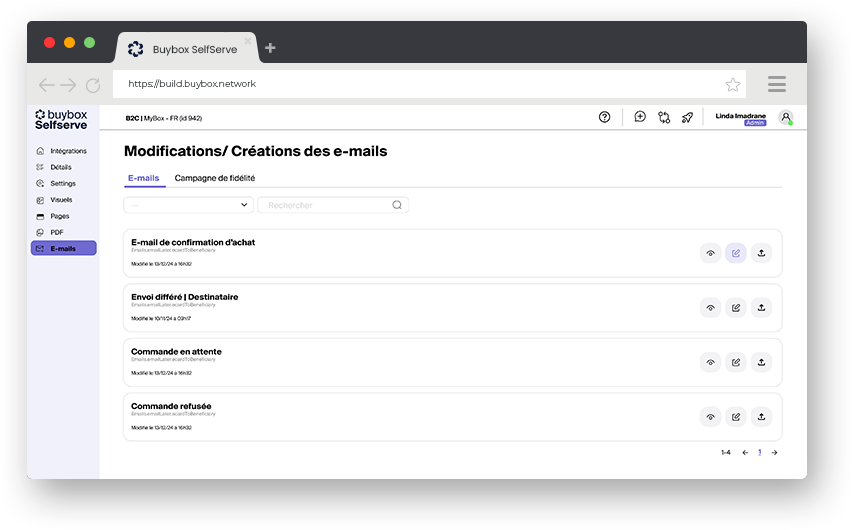Go to next page arrow in pagination
852x530 pixels.
tap(774, 453)
